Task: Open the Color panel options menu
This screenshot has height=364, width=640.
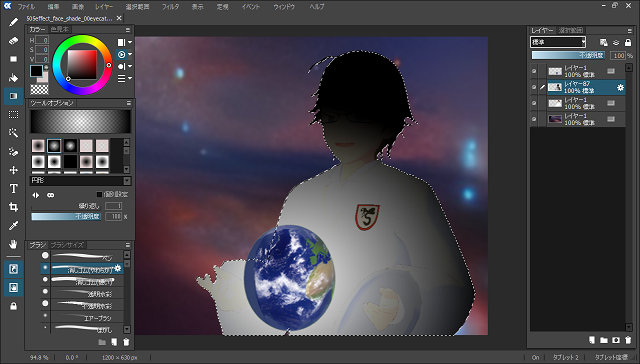Action: tap(128, 30)
